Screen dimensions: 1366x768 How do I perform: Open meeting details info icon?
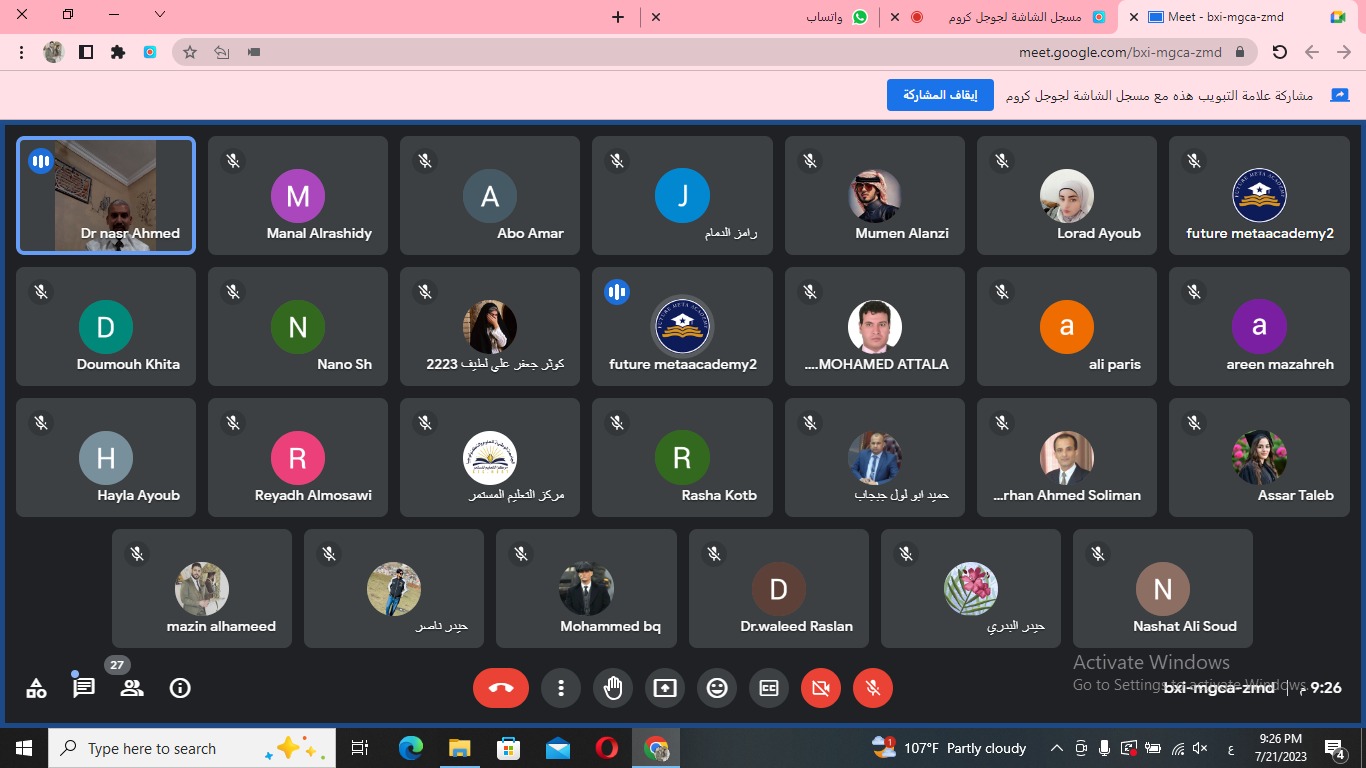(x=180, y=688)
